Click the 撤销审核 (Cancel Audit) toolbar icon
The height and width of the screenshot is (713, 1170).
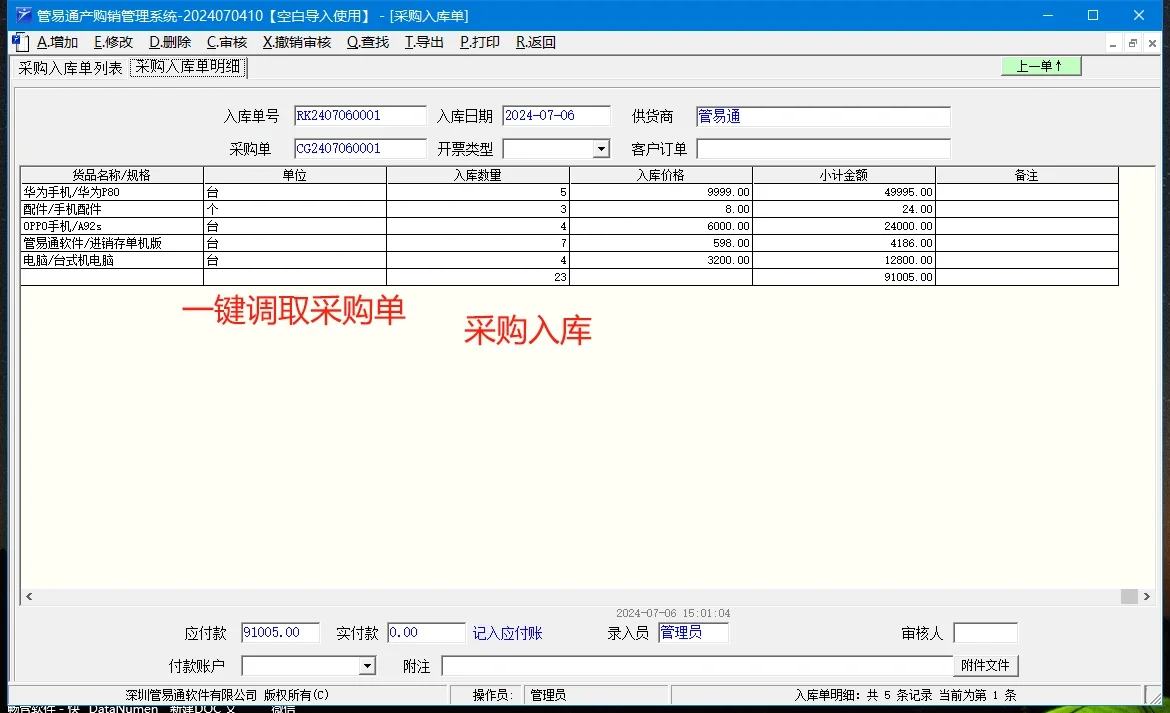click(297, 42)
